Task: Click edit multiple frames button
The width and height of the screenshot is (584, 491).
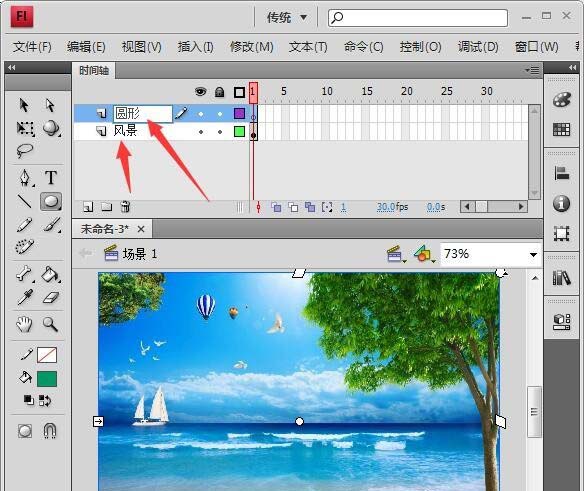Action: [x=310, y=207]
